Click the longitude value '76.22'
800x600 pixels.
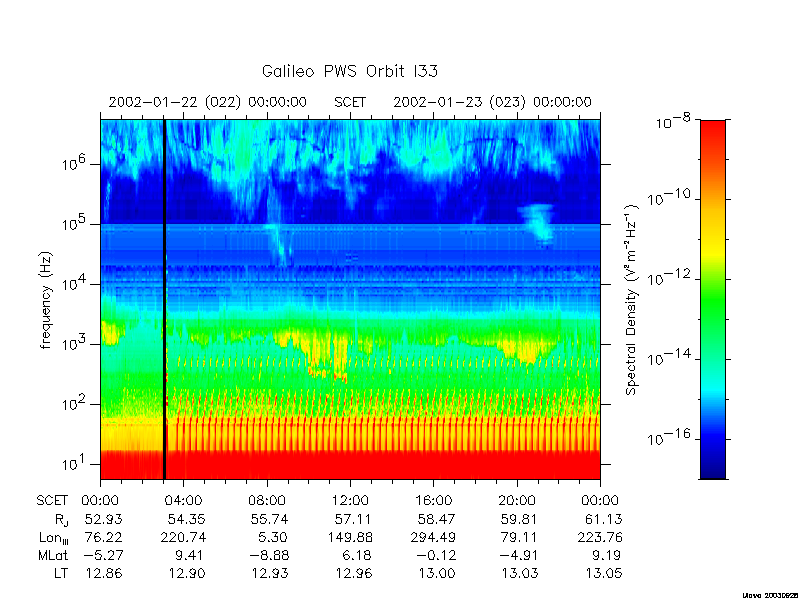tap(103, 537)
